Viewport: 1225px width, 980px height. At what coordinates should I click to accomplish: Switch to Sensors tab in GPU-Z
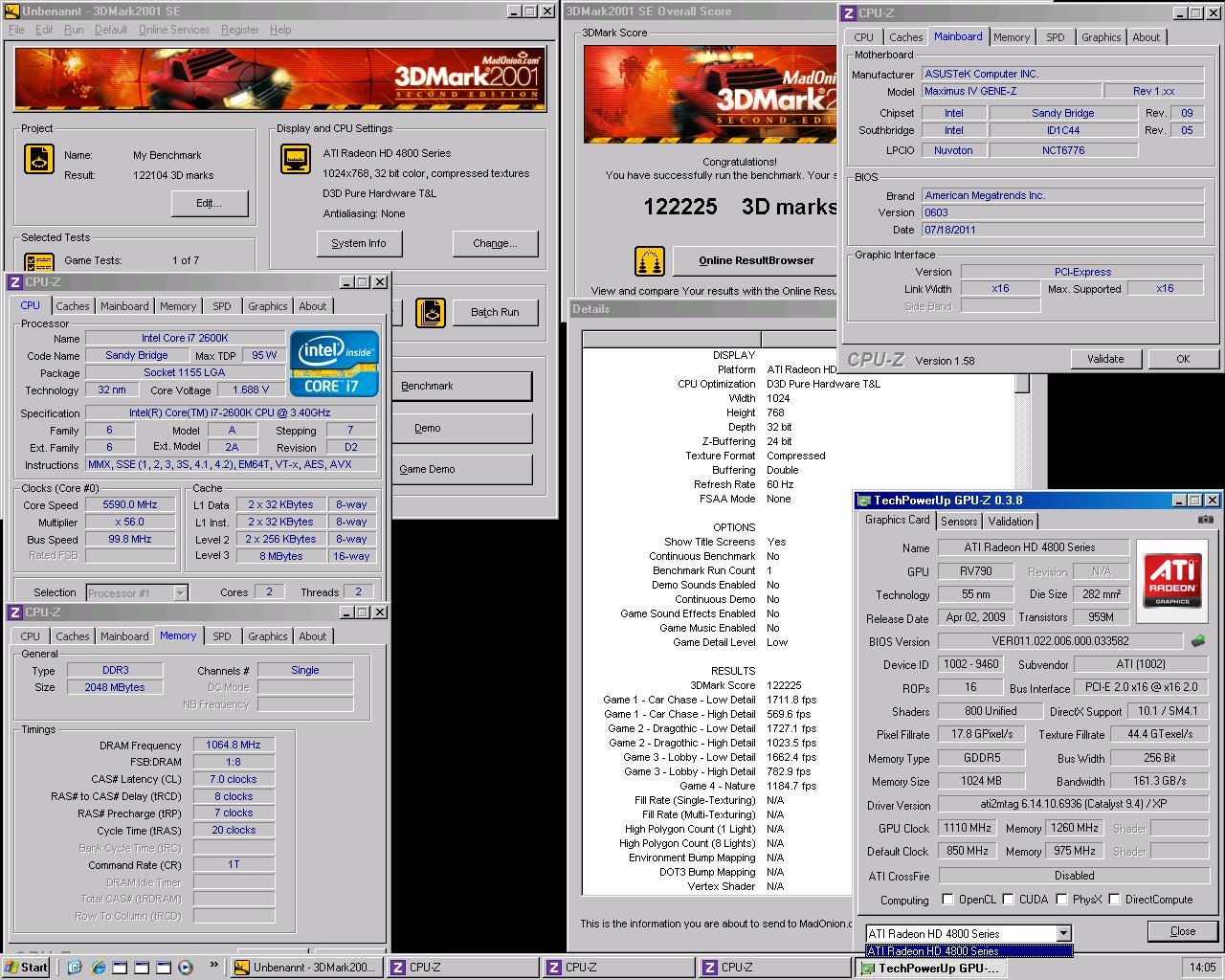959,522
